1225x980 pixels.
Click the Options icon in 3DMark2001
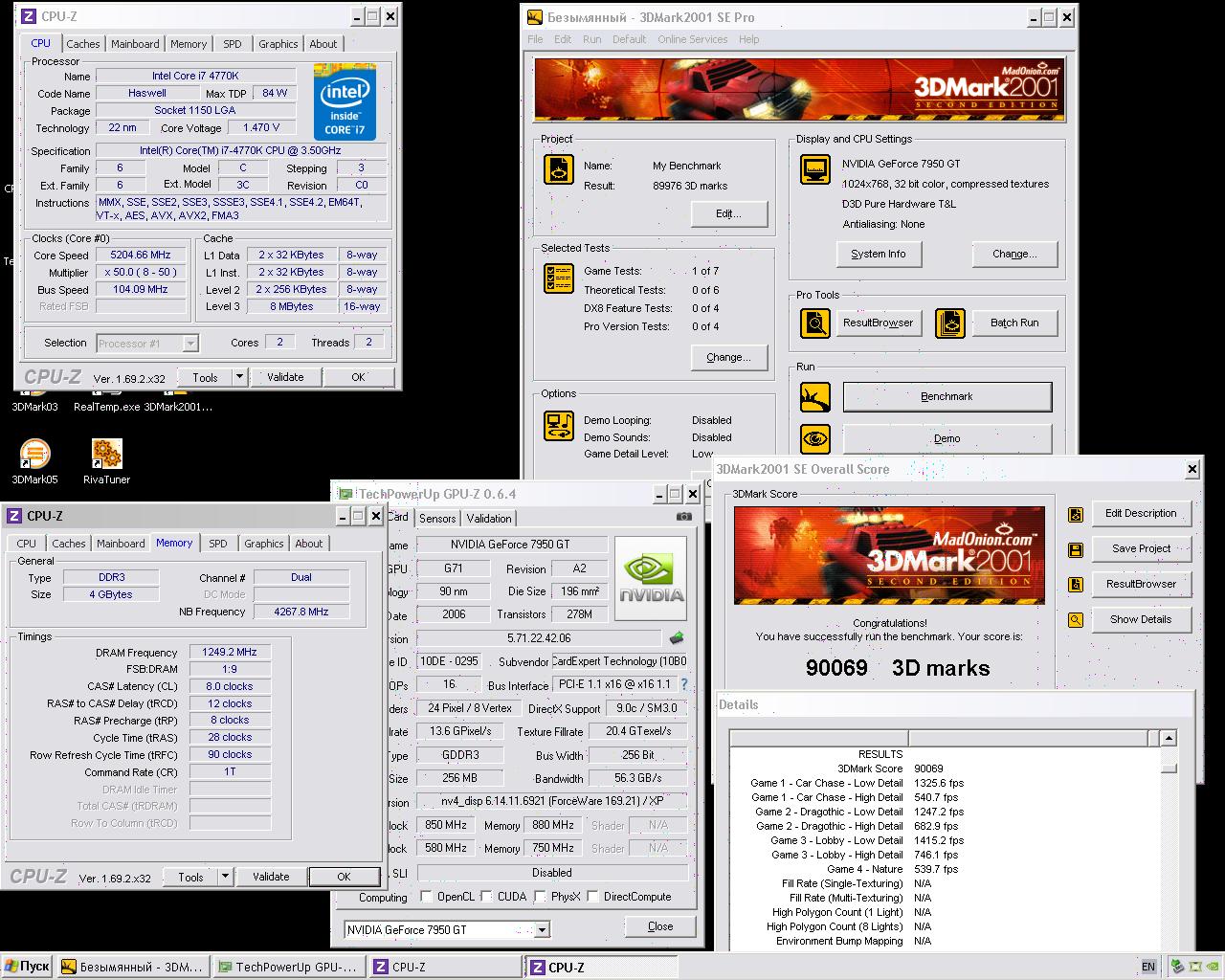pos(559,425)
